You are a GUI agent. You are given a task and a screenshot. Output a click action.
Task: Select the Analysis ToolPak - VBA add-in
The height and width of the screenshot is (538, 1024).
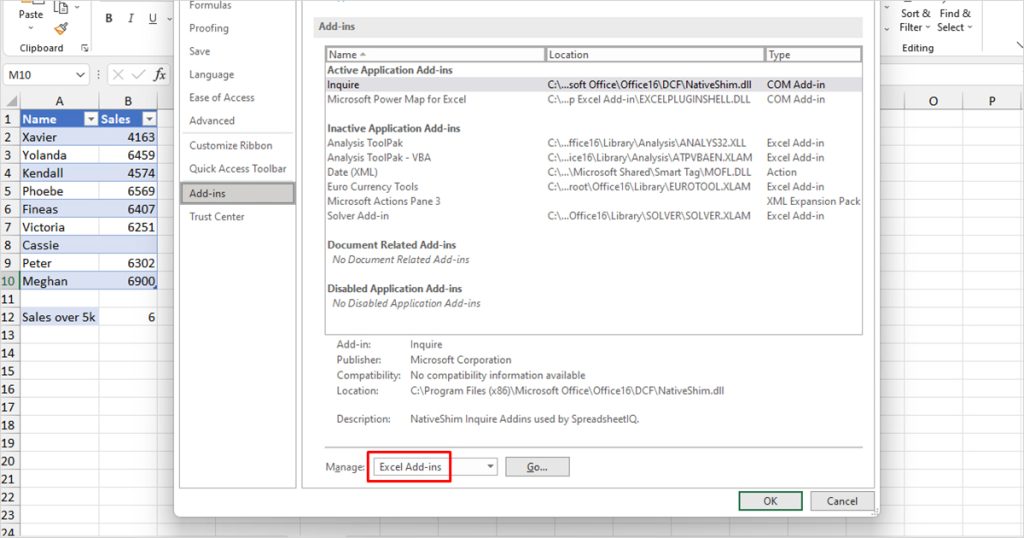tap(594, 157)
